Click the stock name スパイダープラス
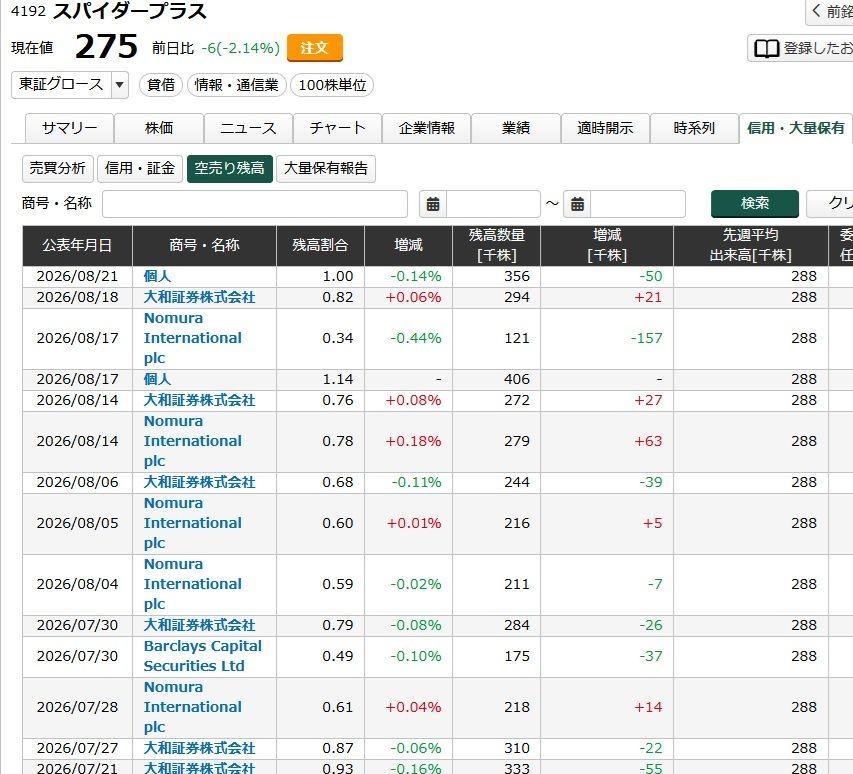Image resolution: width=853 pixels, height=774 pixels. pyautogui.click(x=129, y=11)
